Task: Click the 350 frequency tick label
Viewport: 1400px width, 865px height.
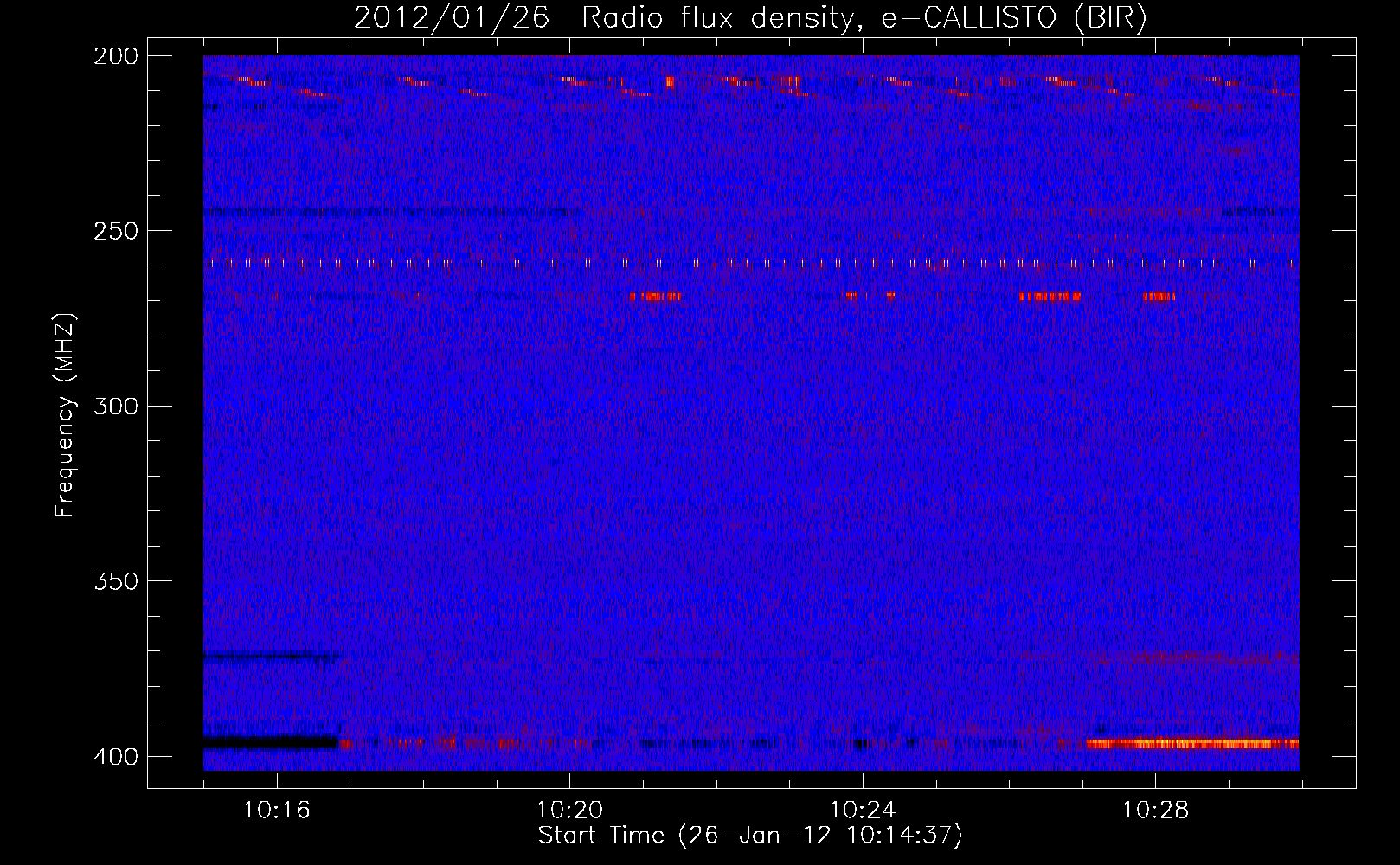Action: click(116, 580)
